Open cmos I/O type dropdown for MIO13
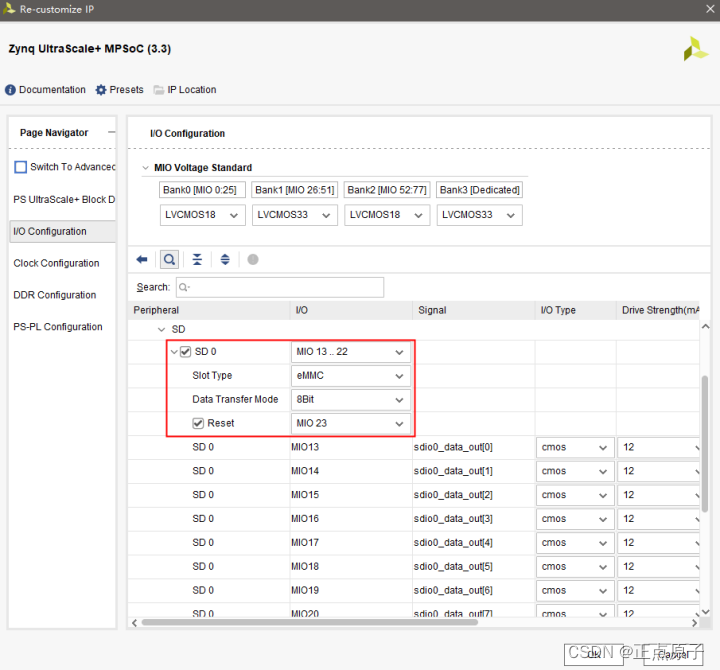 pos(575,447)
